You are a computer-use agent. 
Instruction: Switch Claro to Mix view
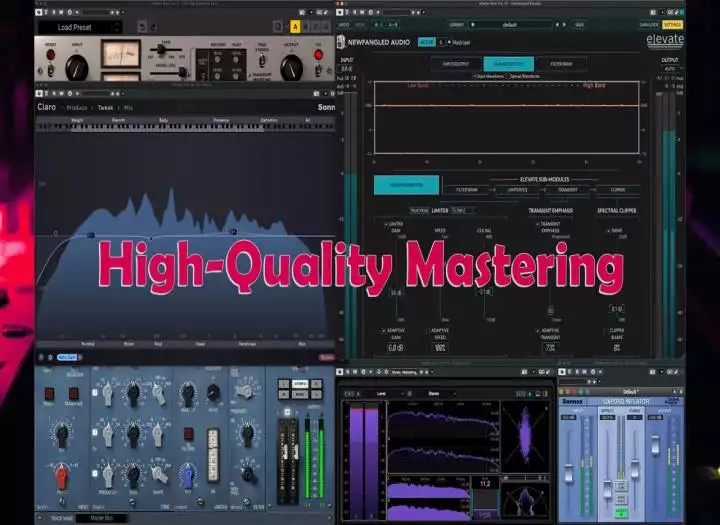128,107
